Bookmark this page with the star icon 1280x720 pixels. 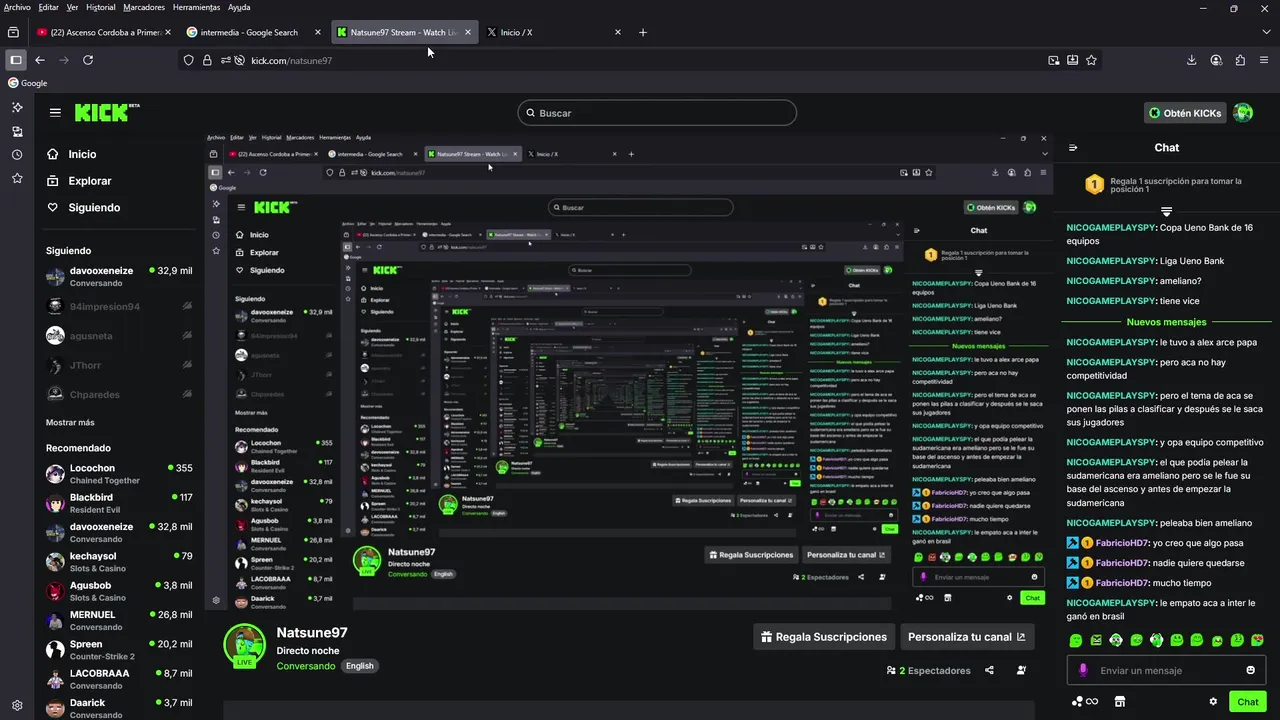[1091, 60]
